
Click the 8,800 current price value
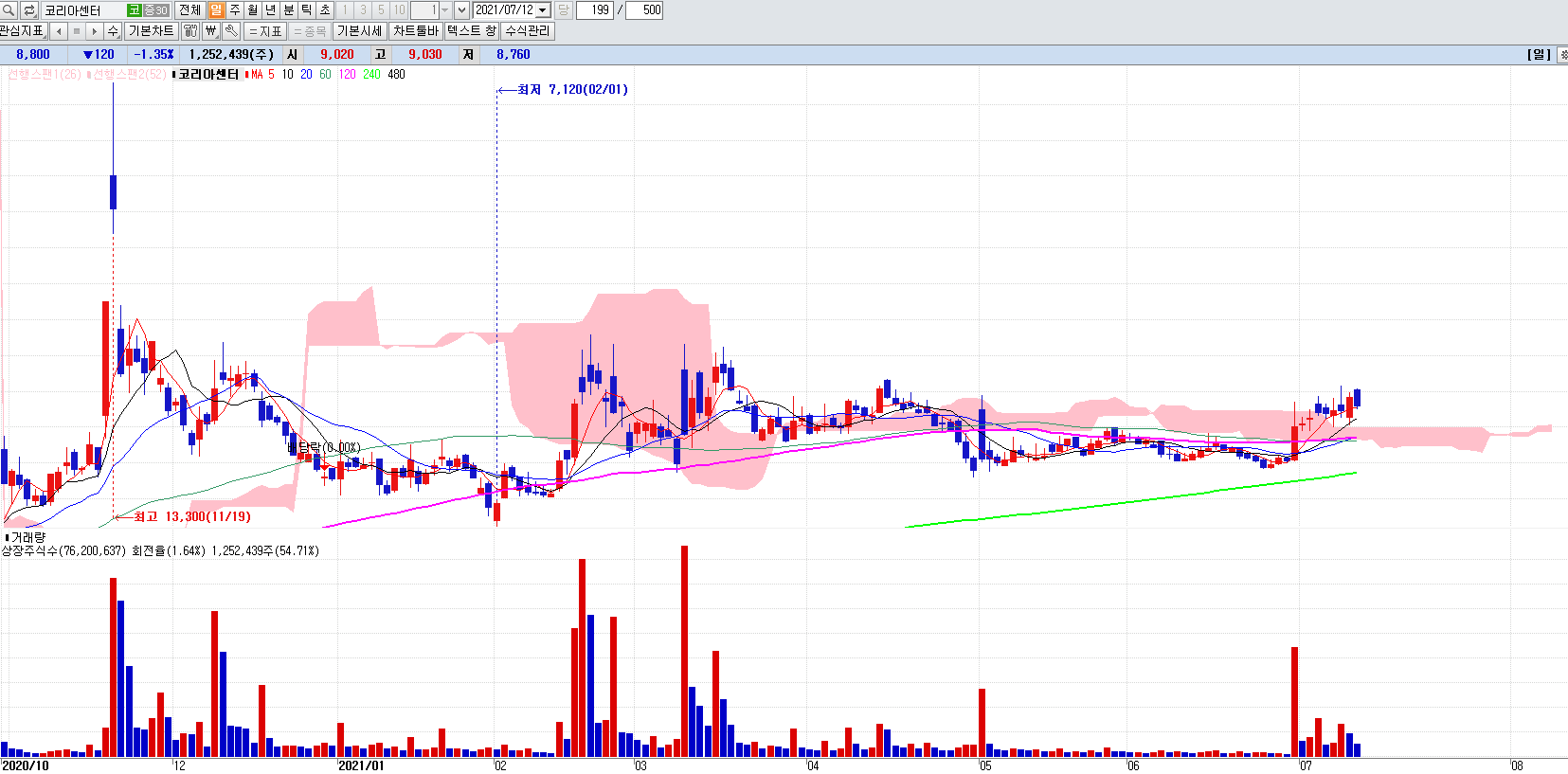33,55
